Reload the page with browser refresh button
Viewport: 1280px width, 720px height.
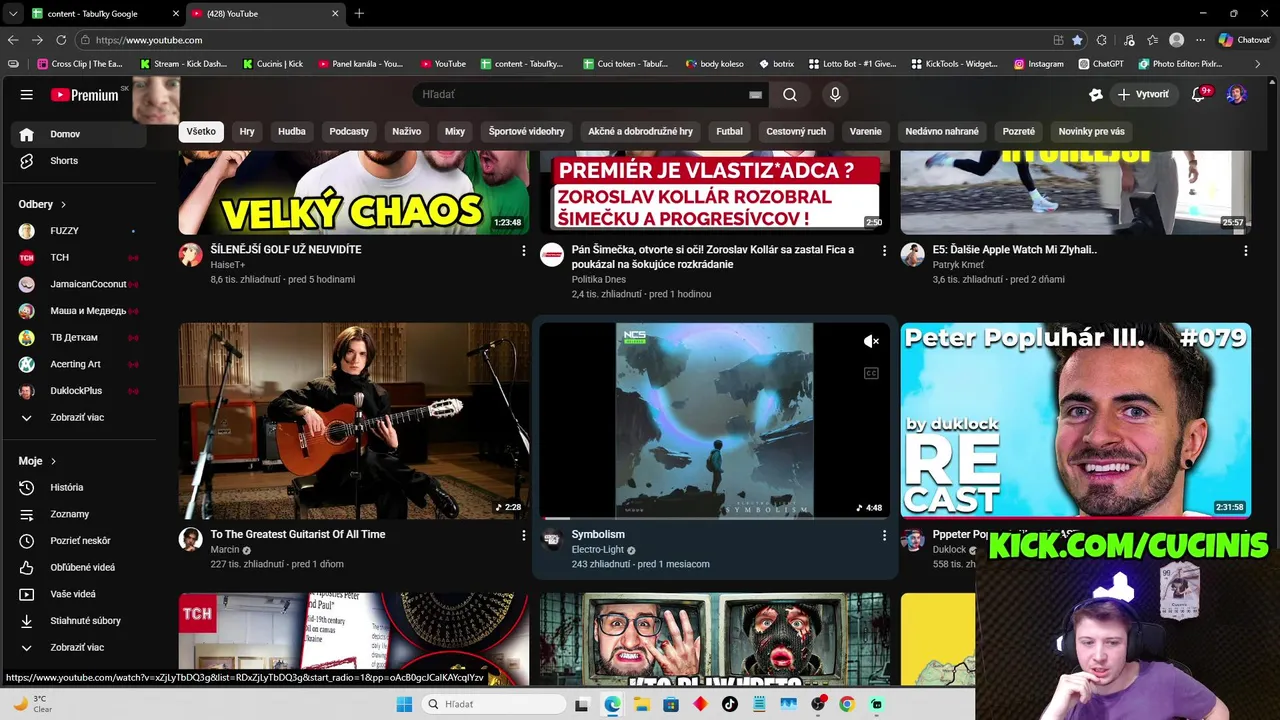coord(61,40)
